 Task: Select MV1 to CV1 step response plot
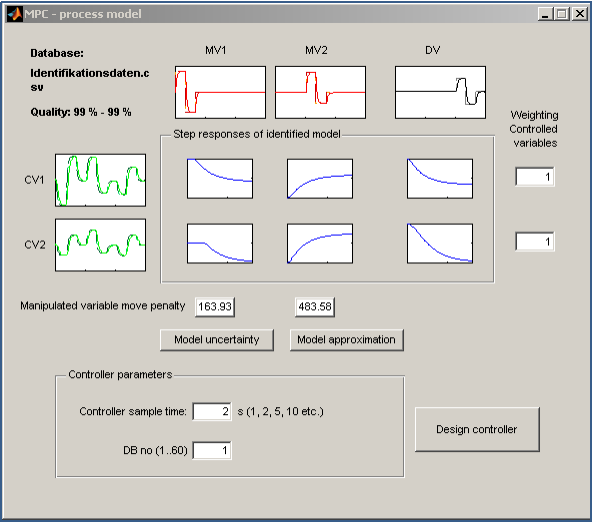(x=220, y=179)
